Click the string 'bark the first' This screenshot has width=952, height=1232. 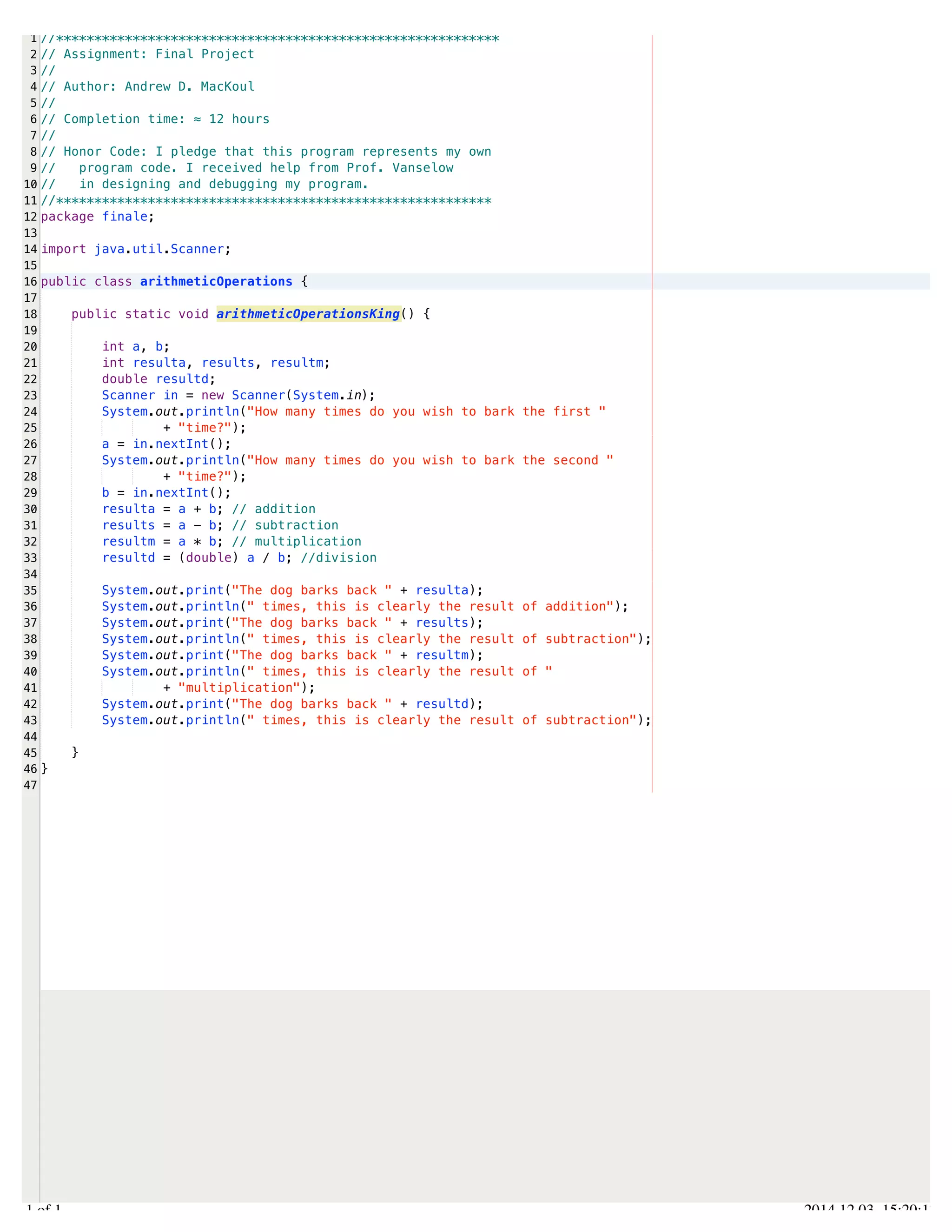click(x=537, y=412)
